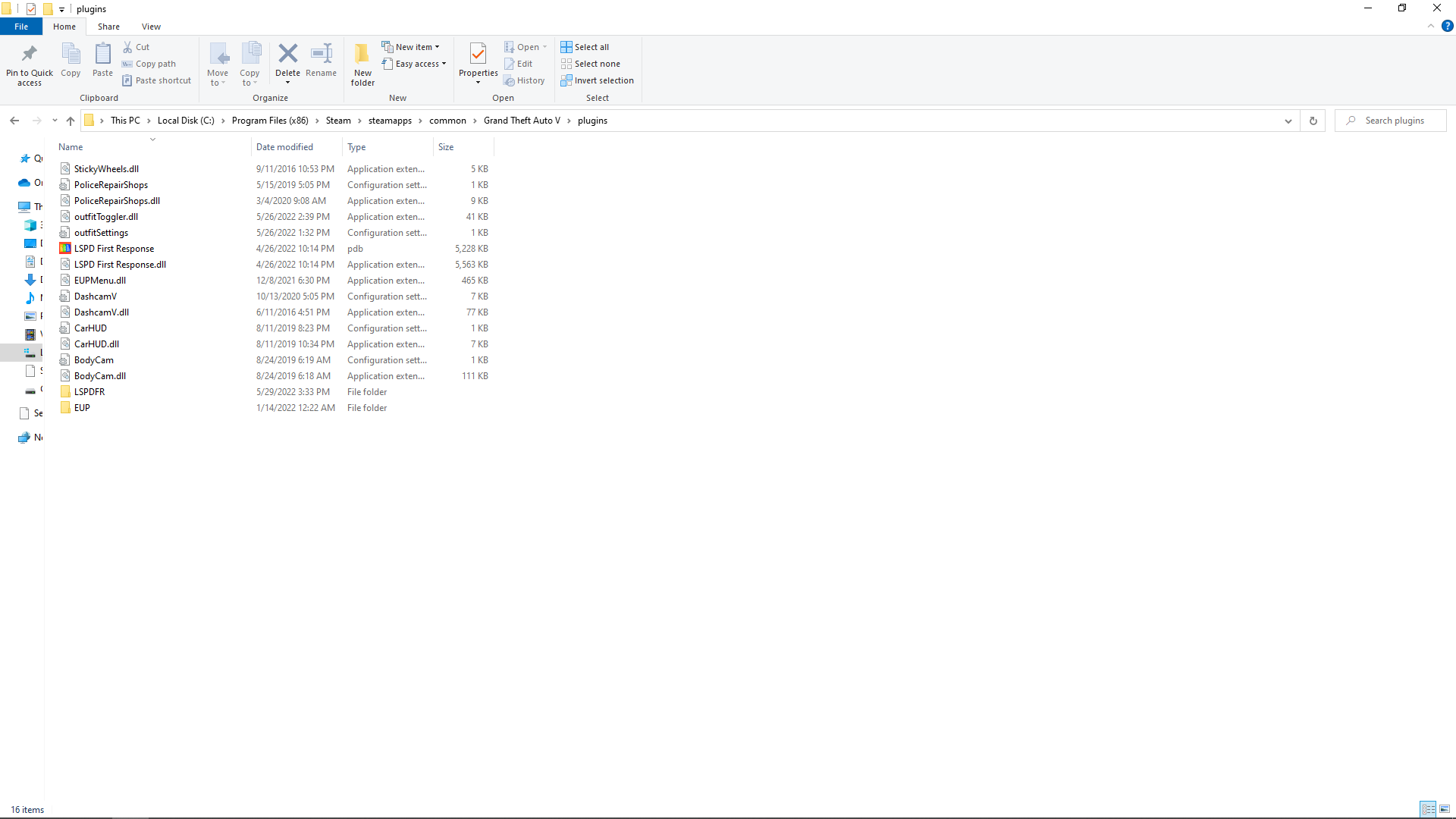Expand address bar history dropdown
This screenshot has height=819, width=1456.
(1288, 121)
